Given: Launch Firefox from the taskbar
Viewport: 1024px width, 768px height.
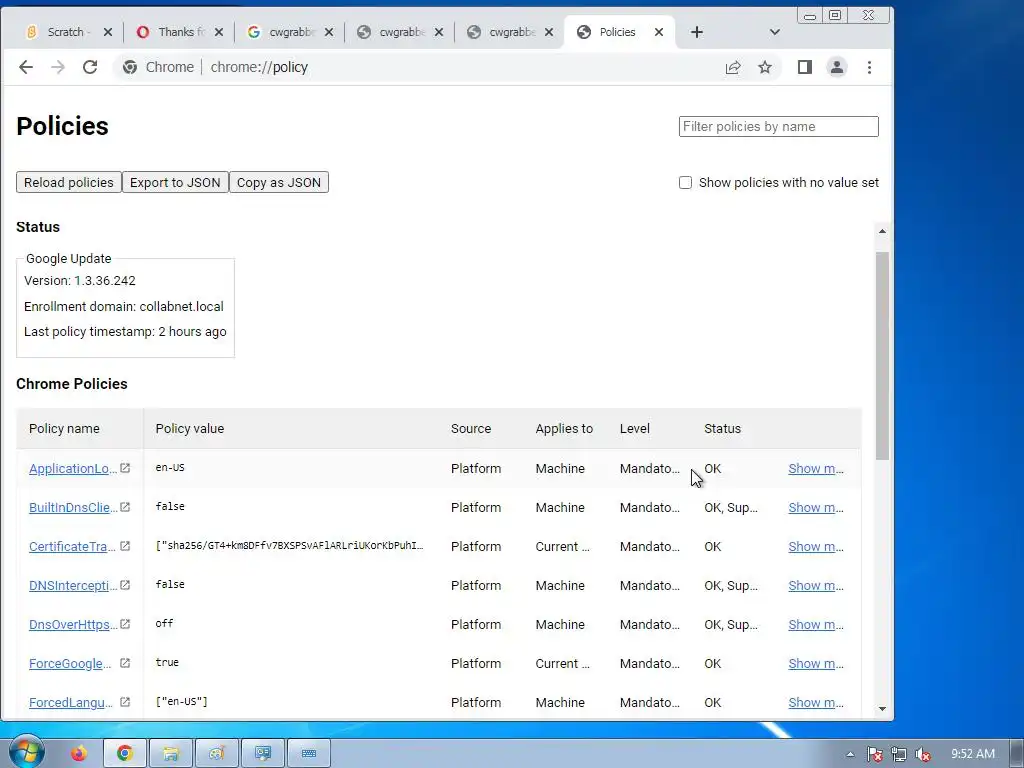Looking at the screenshot, I should pos(78,754).
